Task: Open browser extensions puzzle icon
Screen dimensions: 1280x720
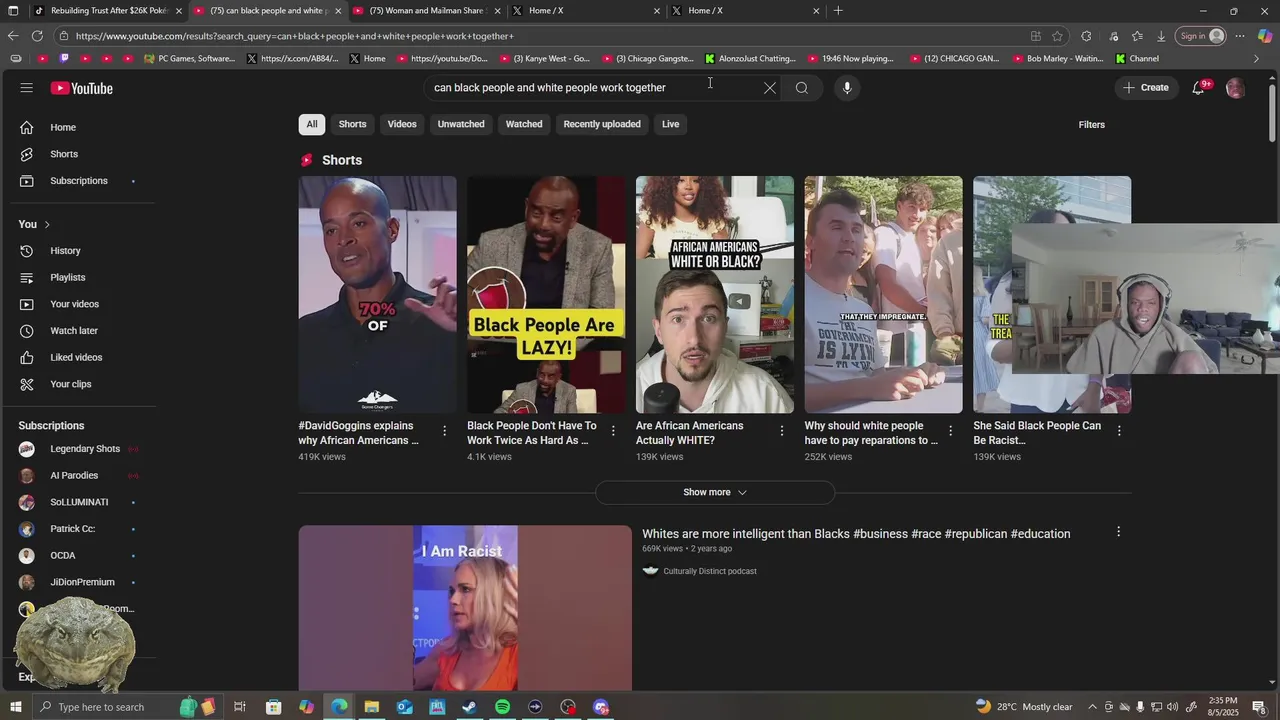Action: pos(1086,36)
